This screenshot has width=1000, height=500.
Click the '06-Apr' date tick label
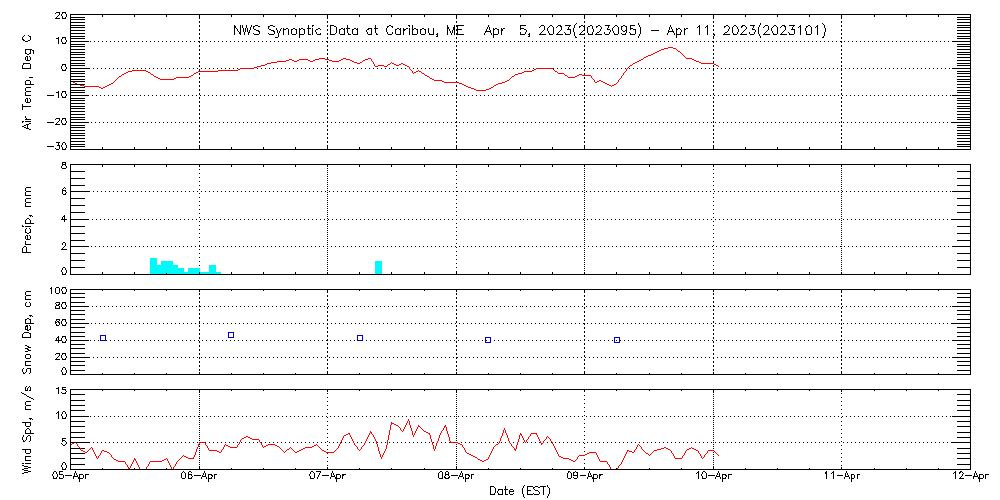[x=199, y=477]
